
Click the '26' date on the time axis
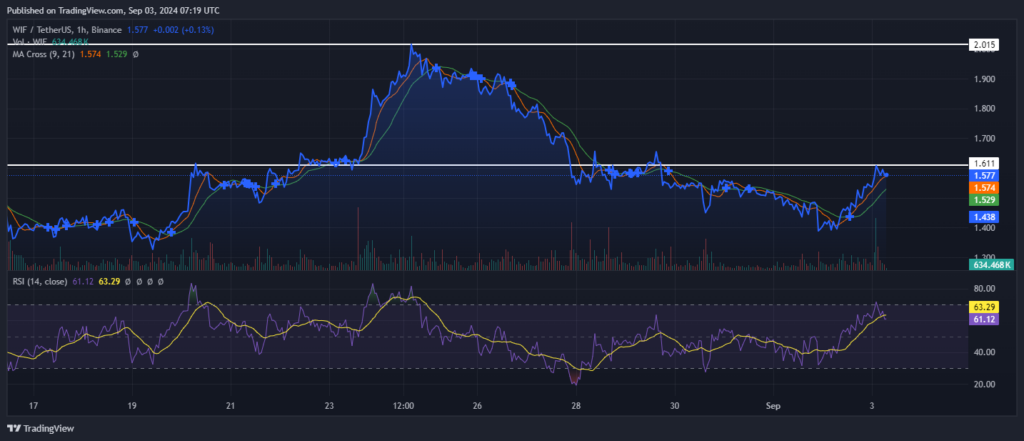point(477,406)
